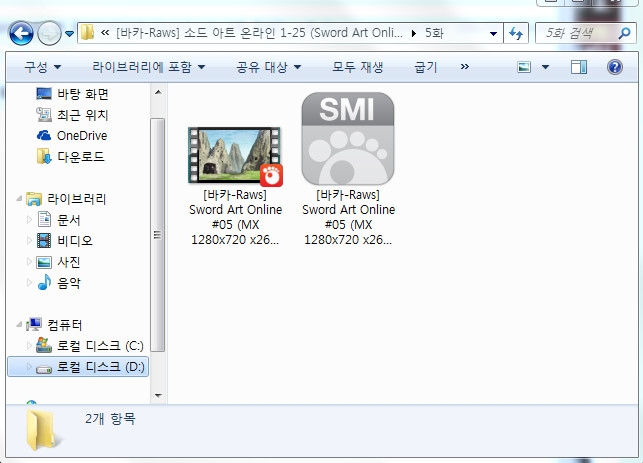Click 모두 재생 in the toolbar
643x463 pixels.
coord(357,67)
